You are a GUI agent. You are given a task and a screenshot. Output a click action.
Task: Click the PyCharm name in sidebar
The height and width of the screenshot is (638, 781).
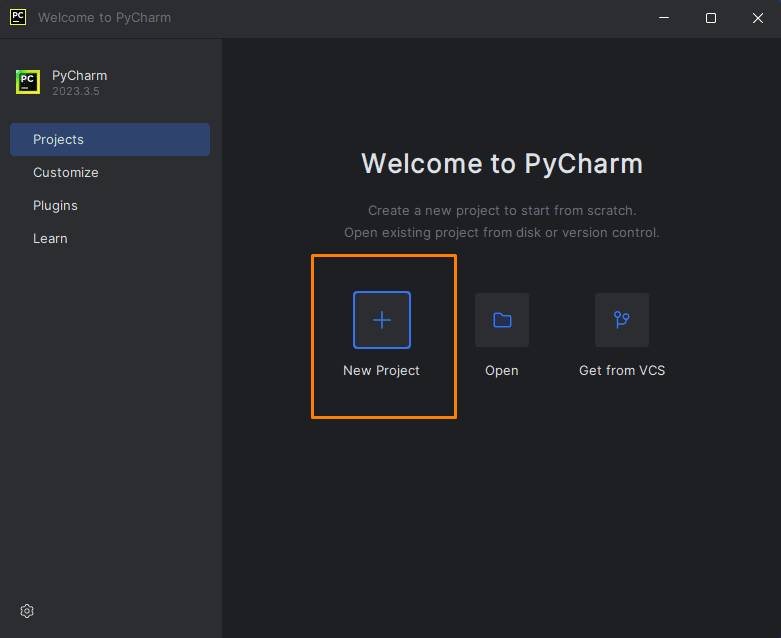click(80, 76)
